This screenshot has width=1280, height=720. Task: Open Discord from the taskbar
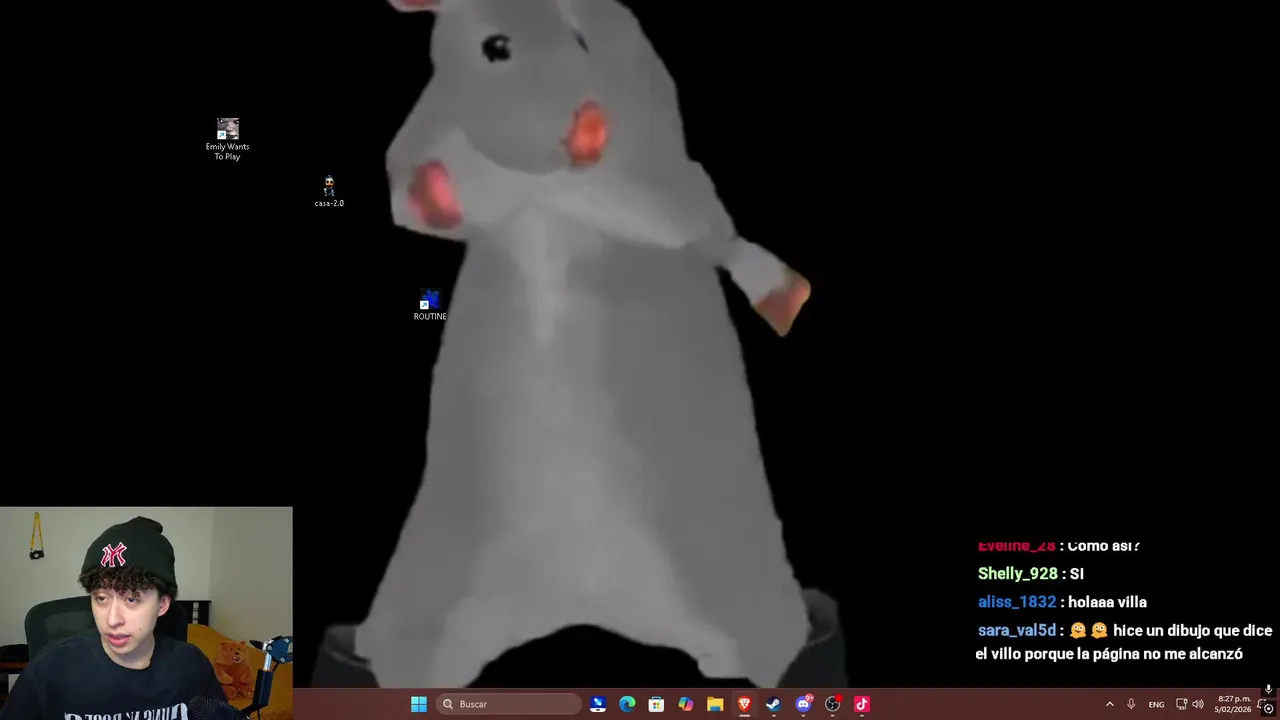tap(803, 704)
